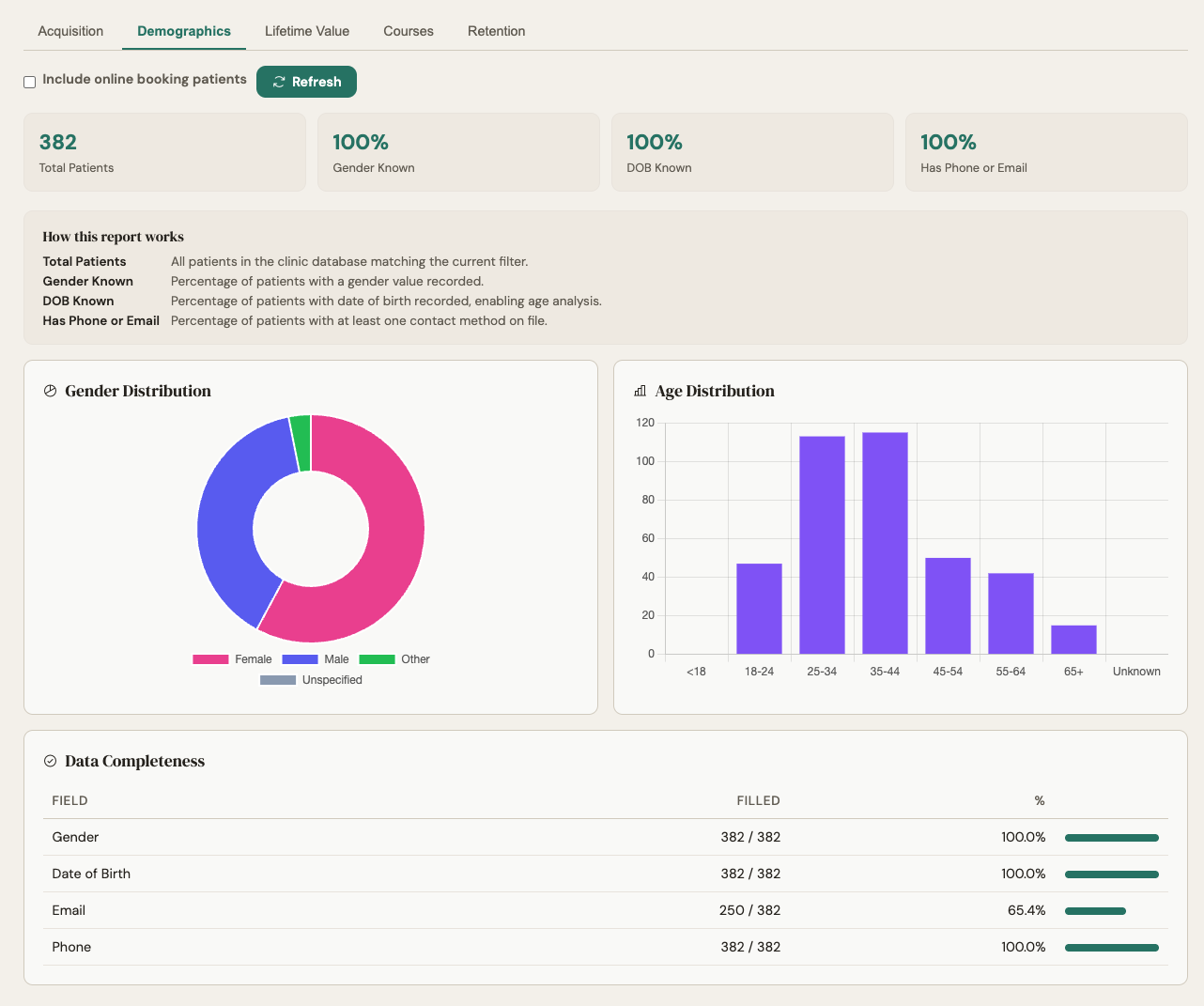The width and height of the screenshot is (1204, 1006).
Task: Click the Total Patients stat card showing 382
Action: (164, 152)
